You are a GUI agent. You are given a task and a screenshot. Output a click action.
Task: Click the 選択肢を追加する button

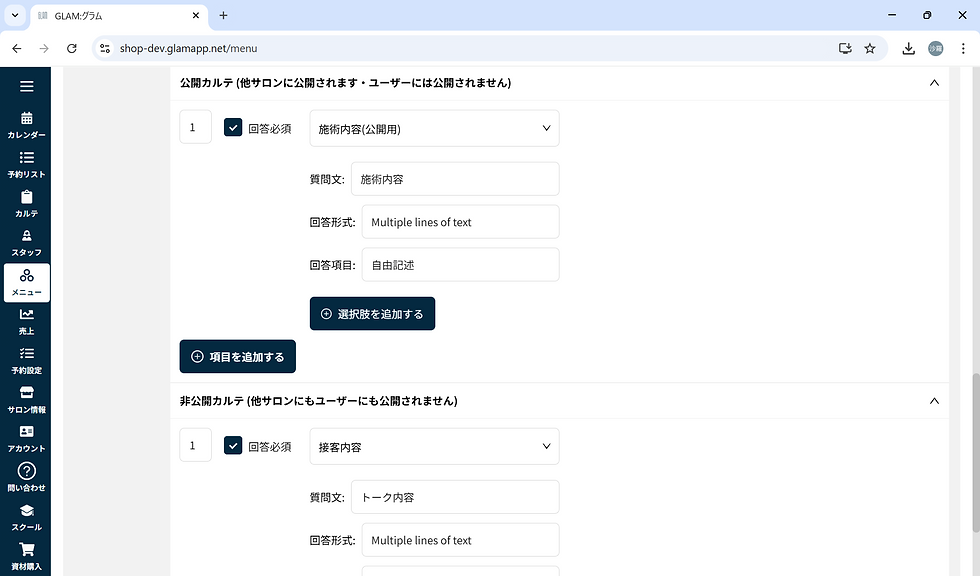372,314
